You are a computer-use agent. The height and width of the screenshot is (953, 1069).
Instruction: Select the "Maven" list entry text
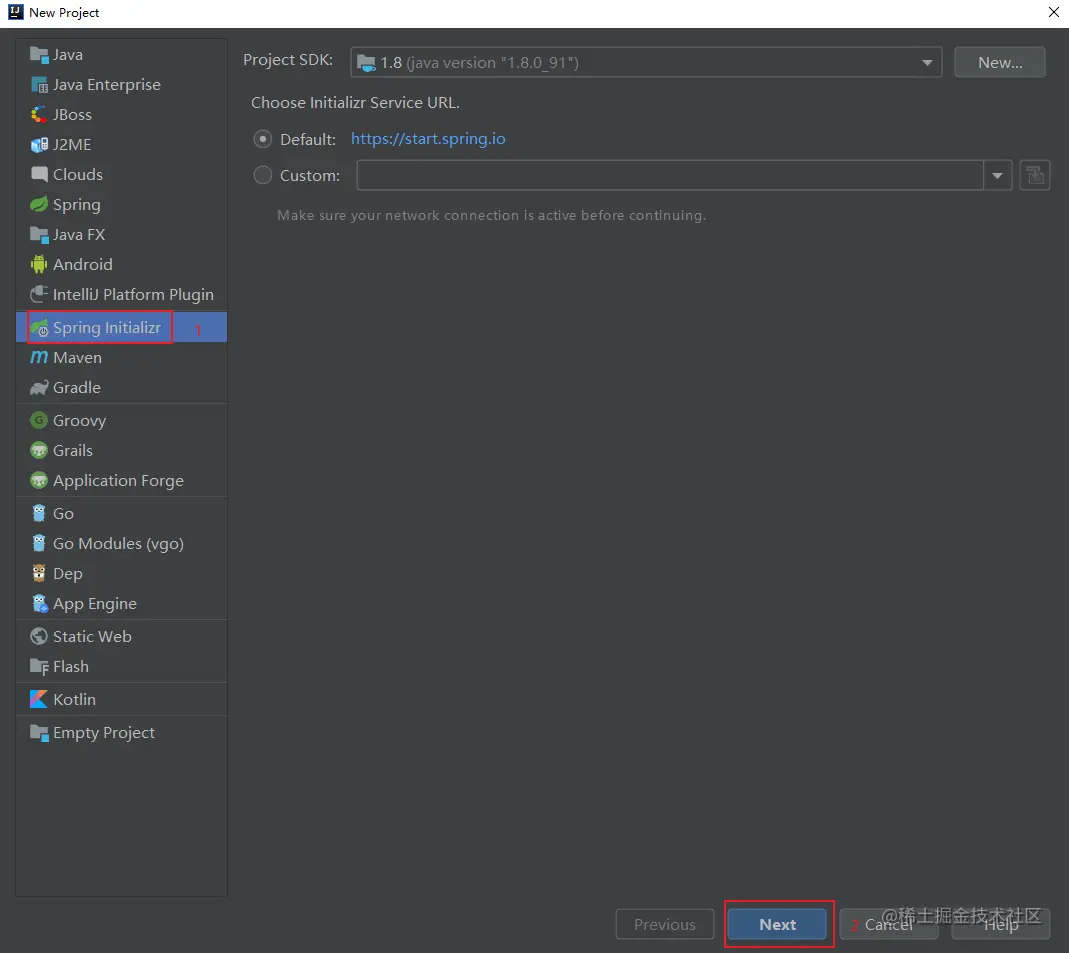click(77, 358)
